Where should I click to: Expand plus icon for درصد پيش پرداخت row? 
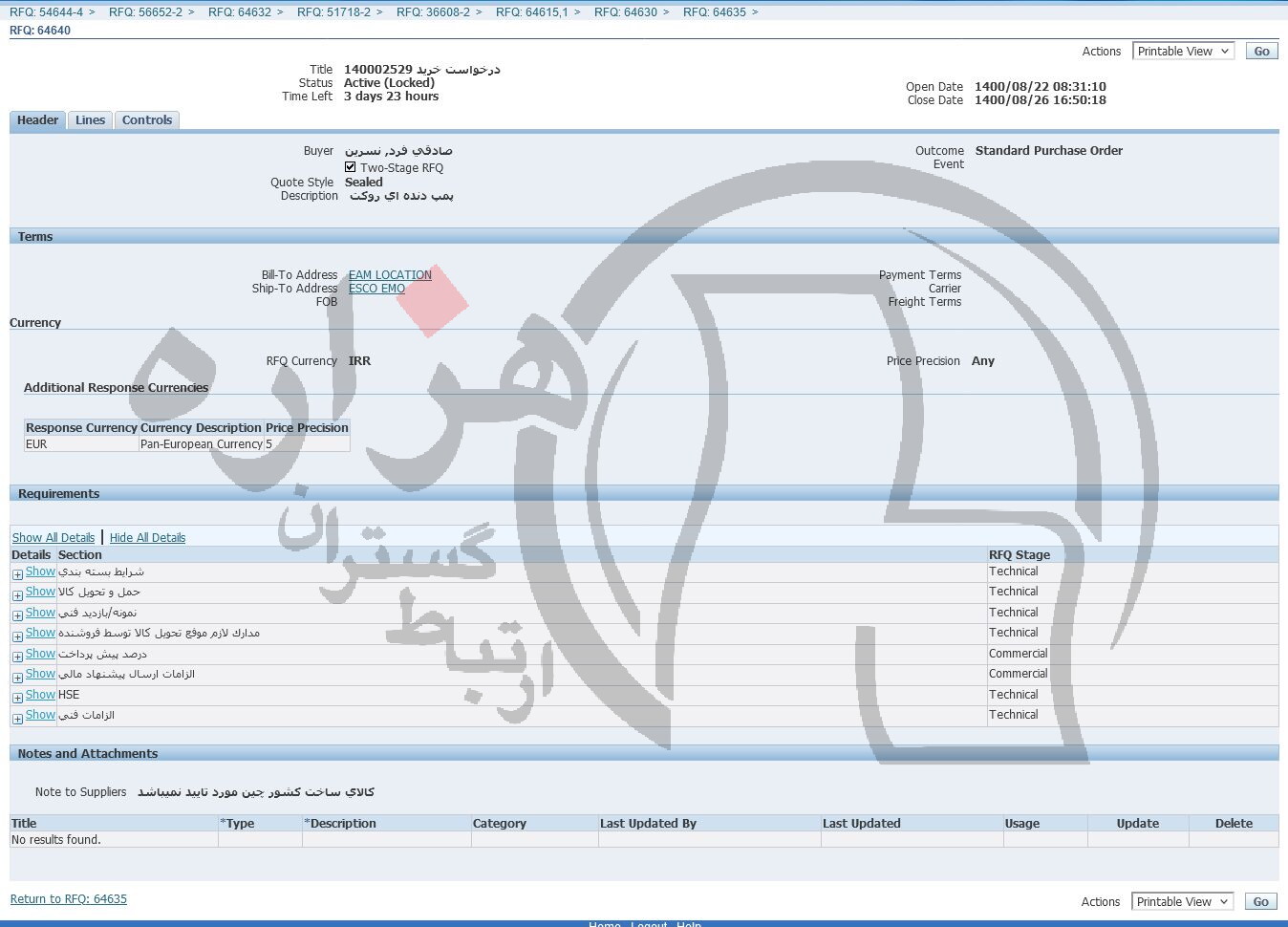coord(17,657)
